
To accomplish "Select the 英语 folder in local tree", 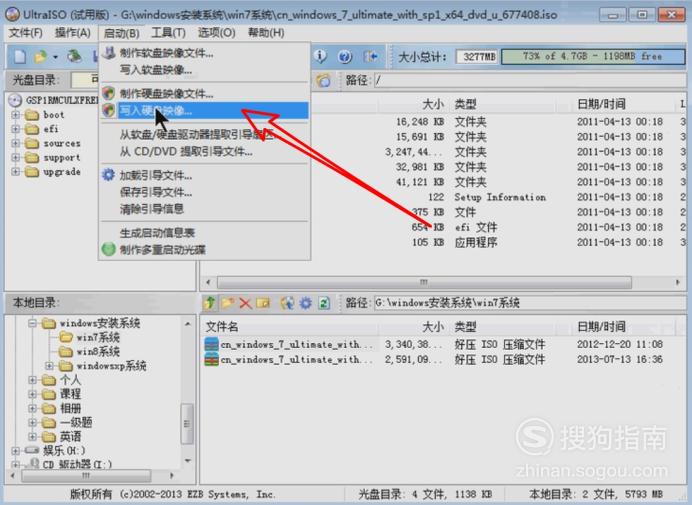I will 62,437.
